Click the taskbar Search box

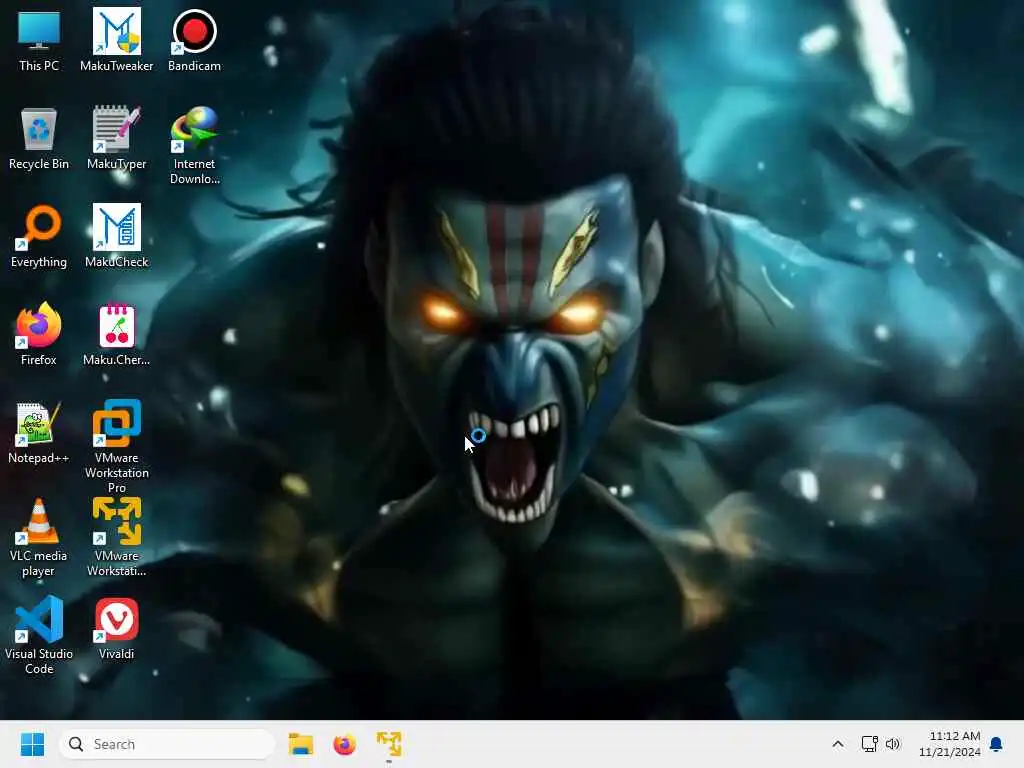[x=167, y=744]
